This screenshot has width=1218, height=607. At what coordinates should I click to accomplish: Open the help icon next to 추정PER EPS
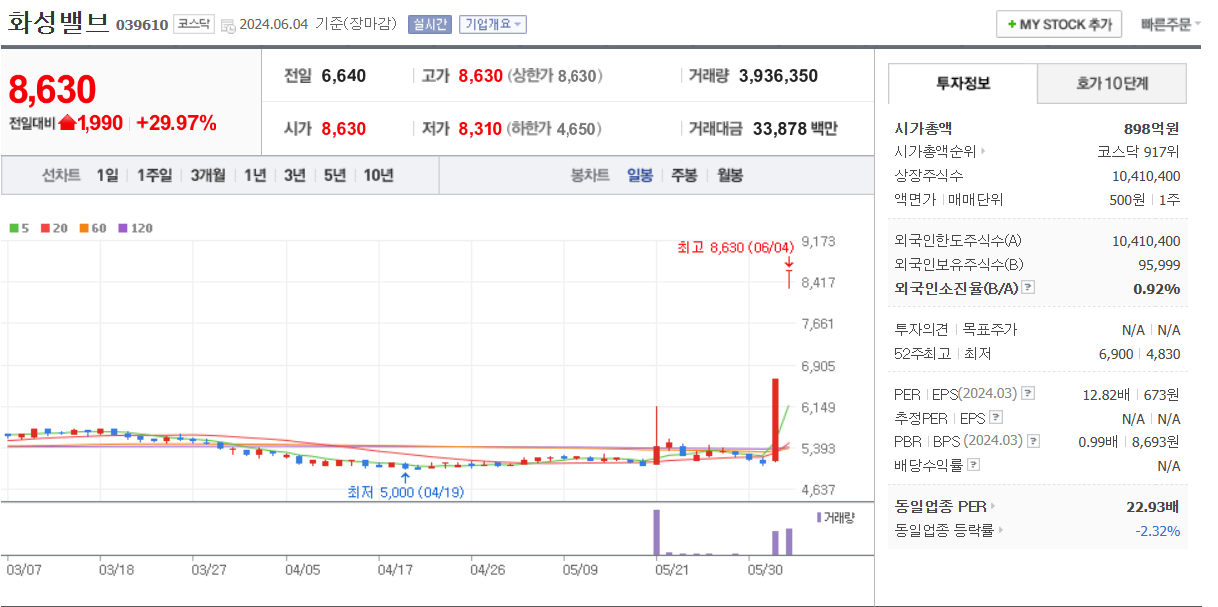pyautogui.click(x=995, y=418)
